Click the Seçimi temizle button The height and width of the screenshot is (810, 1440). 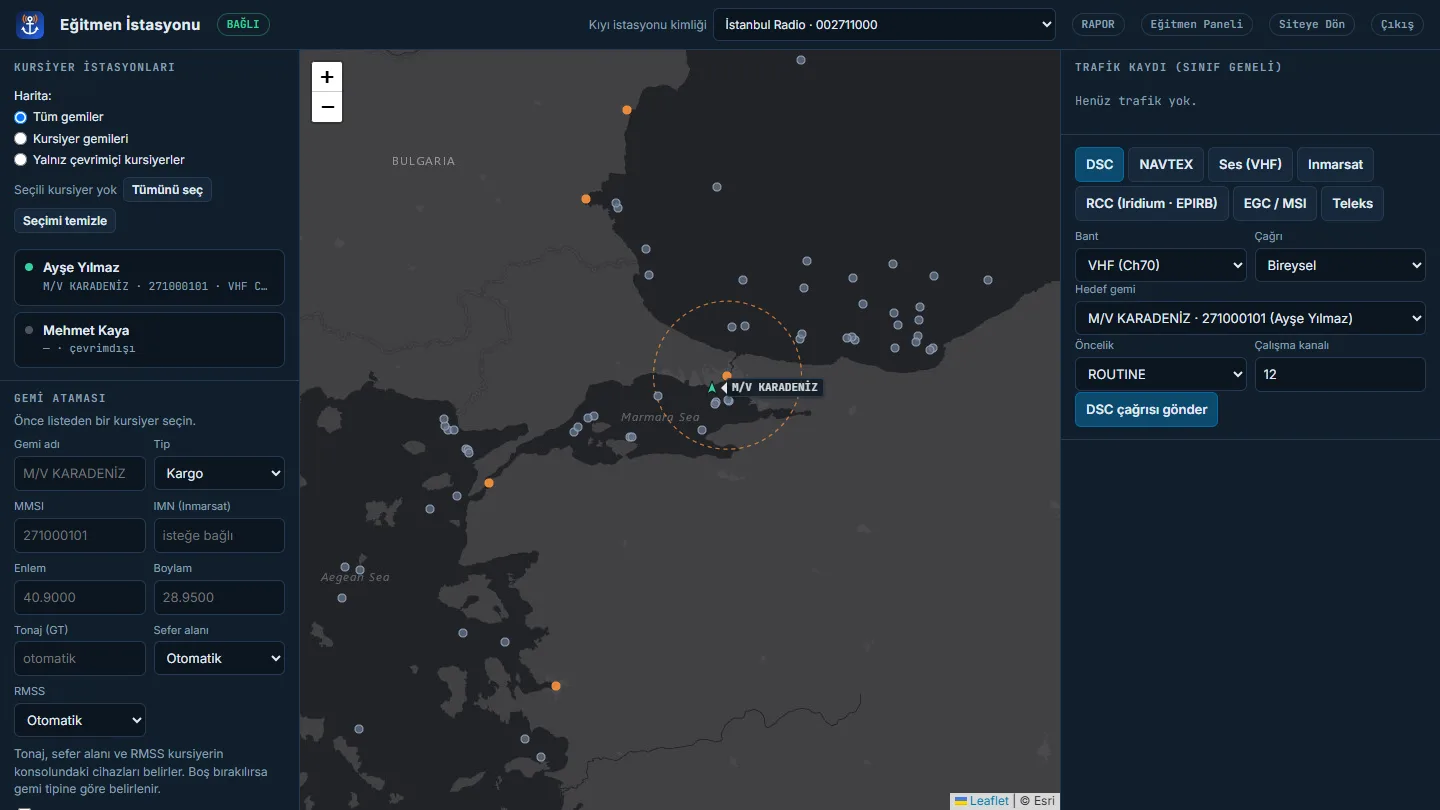point(65,221)
